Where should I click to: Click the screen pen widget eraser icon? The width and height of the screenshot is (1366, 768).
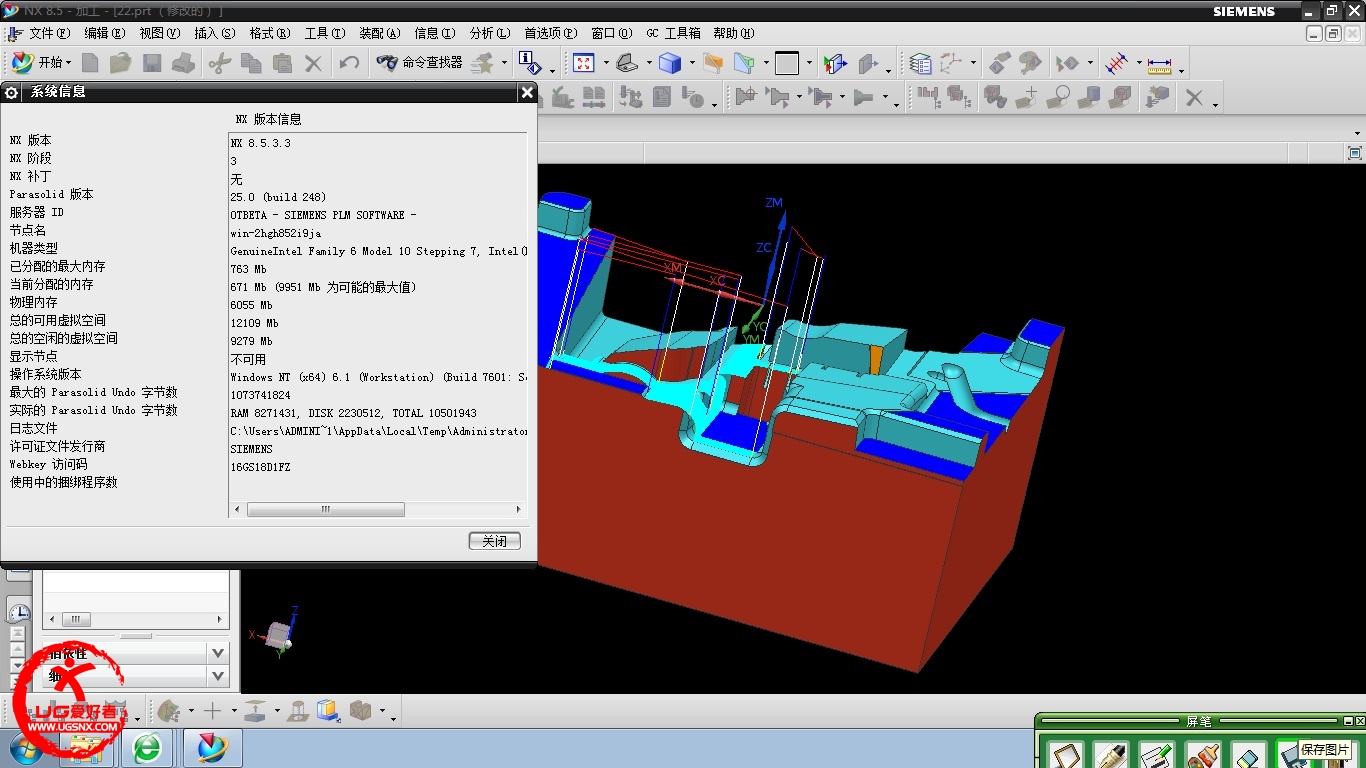click(x=1249, y=755)
